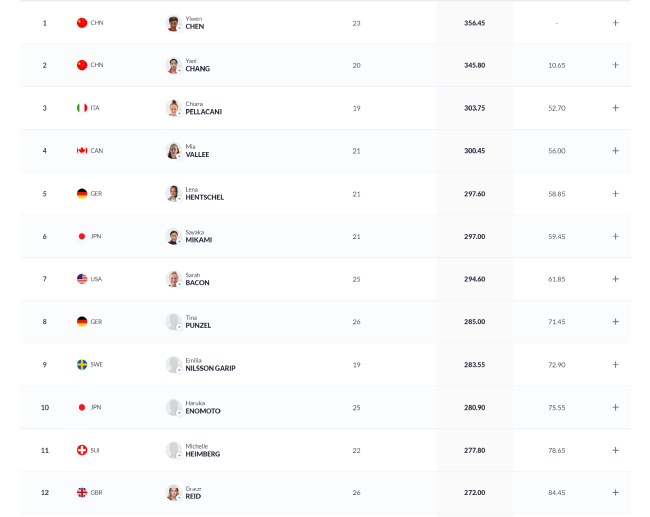Screen dimensions: 650x517
Task: Click the Sweden flag icon
Action: click(x=82, y=364)
